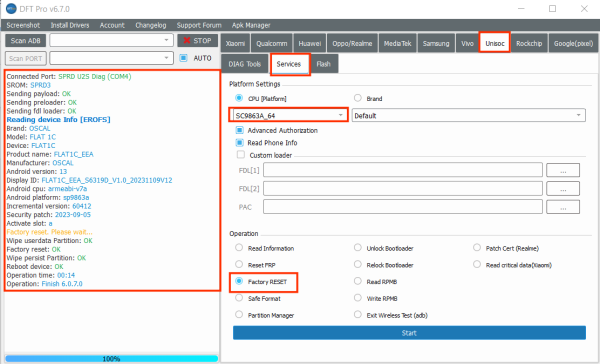The width and height of the screenshot is (600, 364).
Task: Open the COM port dropdown
Action: (x=111, y=58)
